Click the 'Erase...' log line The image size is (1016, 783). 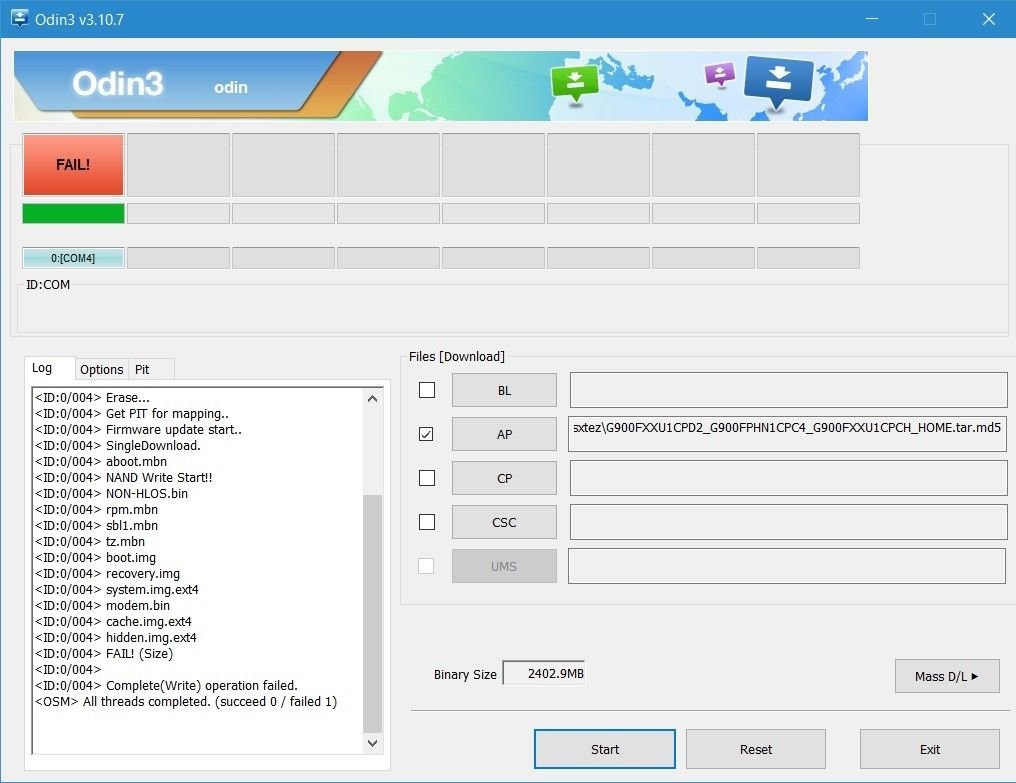pyautogui.click(x=92, y=397)
